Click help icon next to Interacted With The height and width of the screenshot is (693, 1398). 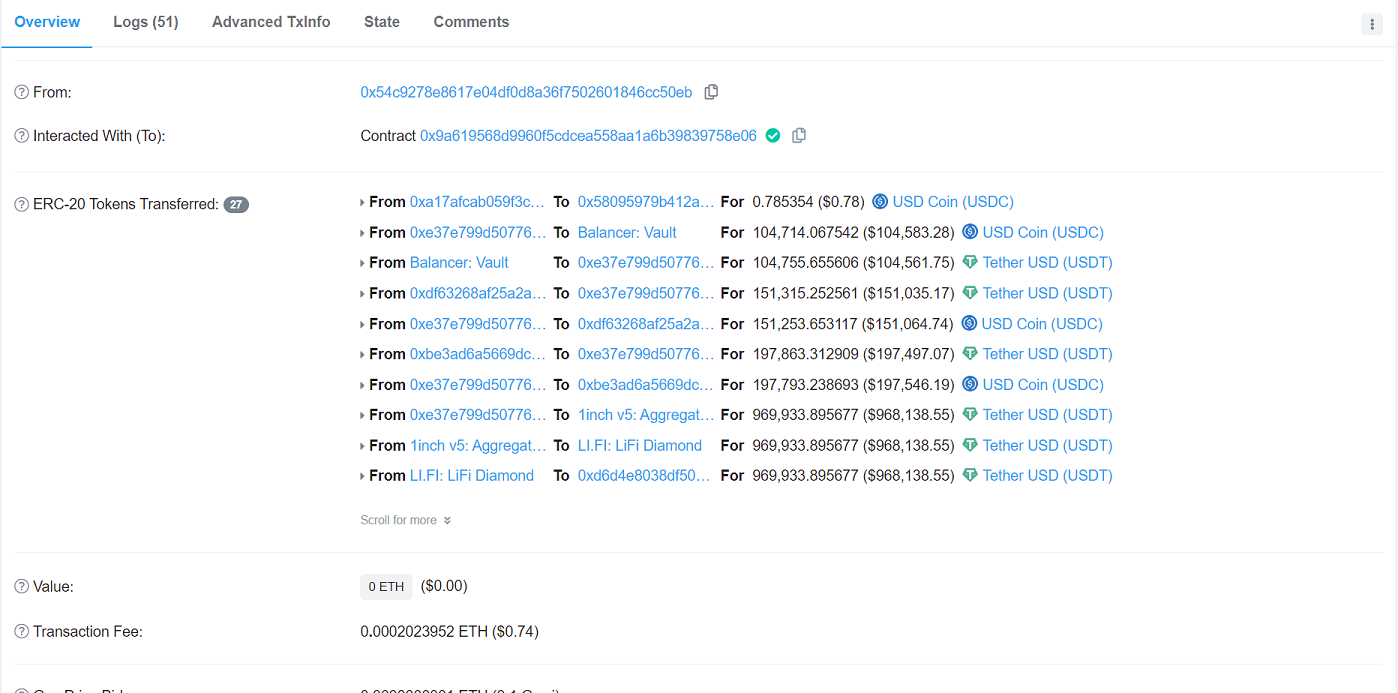[x=21, y=136]
